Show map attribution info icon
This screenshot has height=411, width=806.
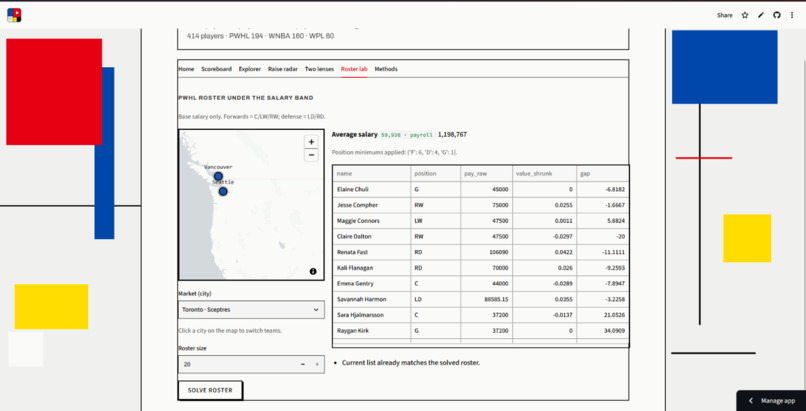pyautogui.click(x=313, y=271)
